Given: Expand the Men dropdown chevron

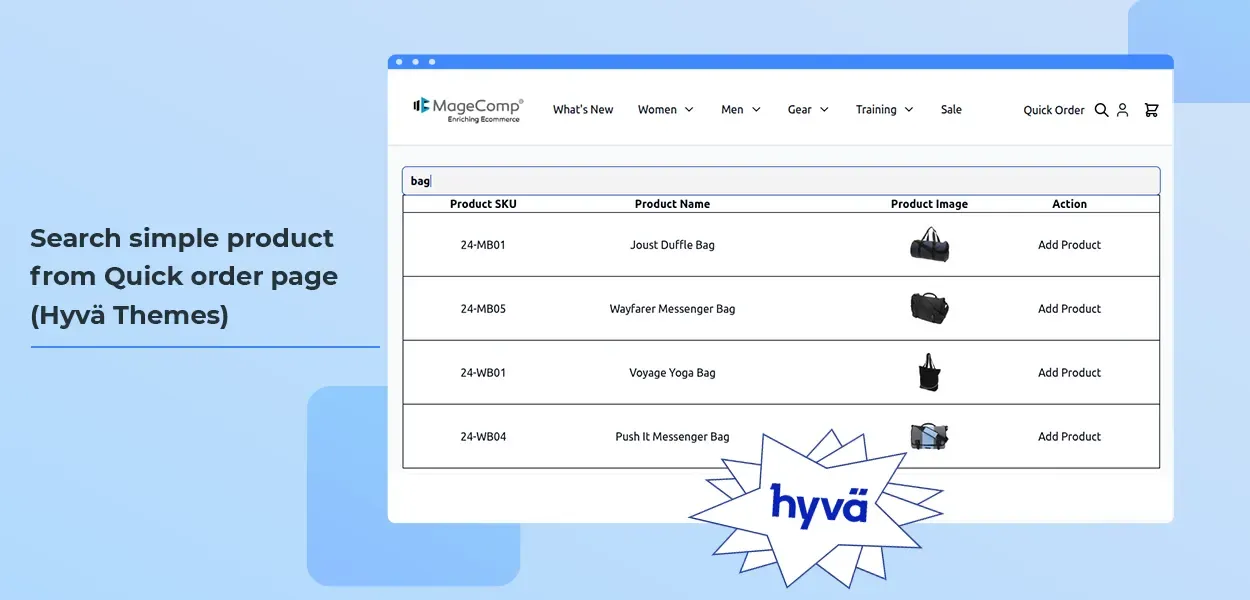Looking at the screenshot, I should tap(756, 110).
